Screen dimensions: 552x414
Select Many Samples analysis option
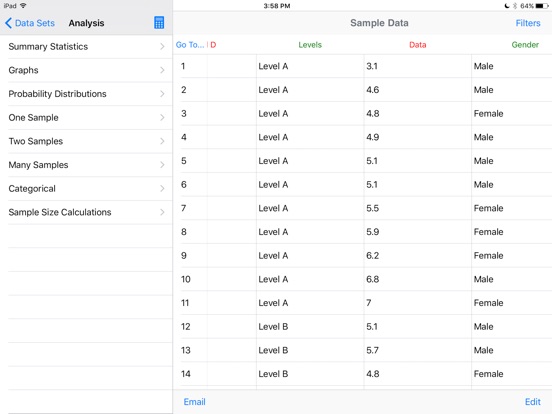(86, 165)
